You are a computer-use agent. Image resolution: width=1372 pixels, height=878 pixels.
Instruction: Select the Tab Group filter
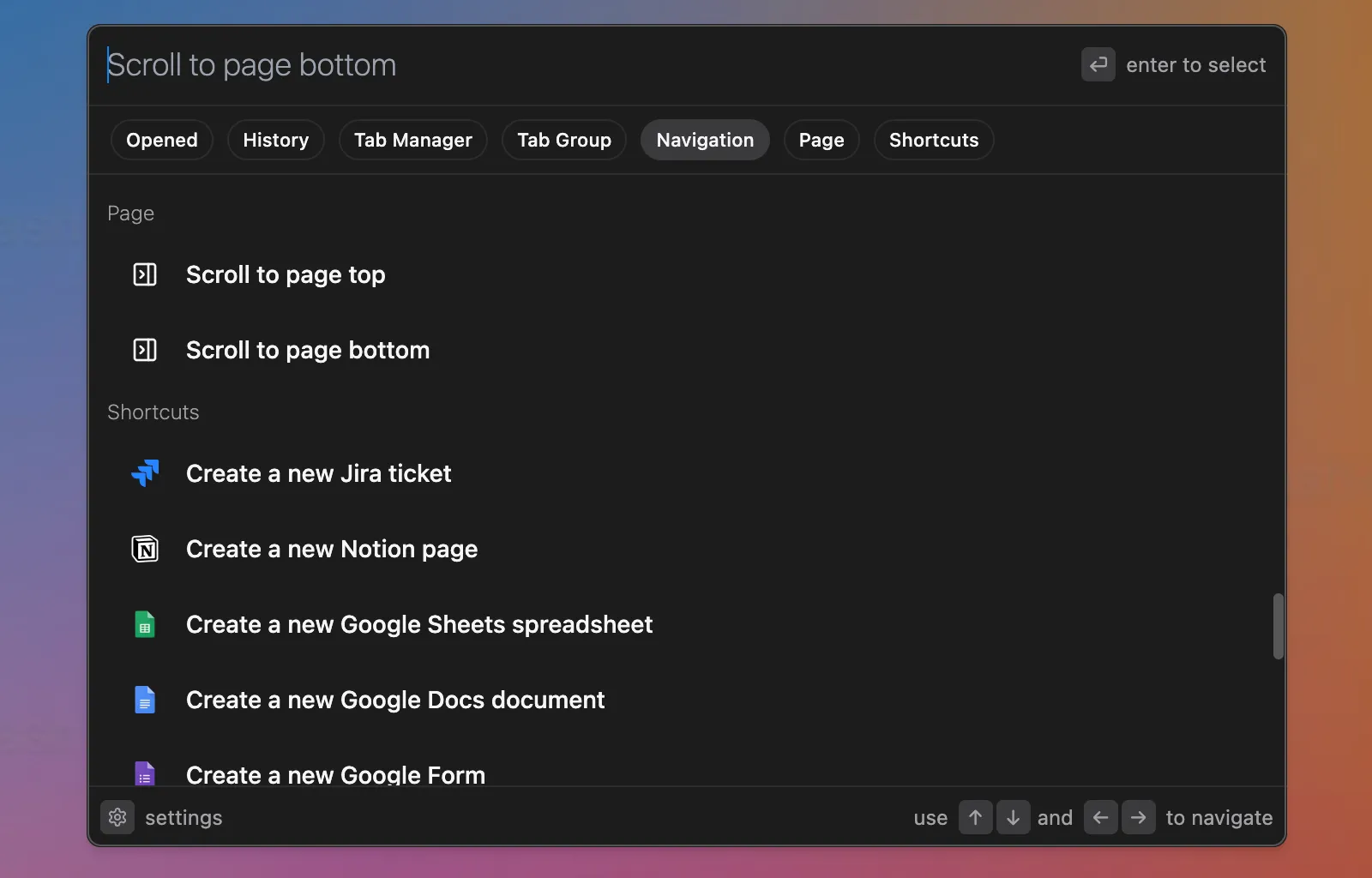pos(564,140)
